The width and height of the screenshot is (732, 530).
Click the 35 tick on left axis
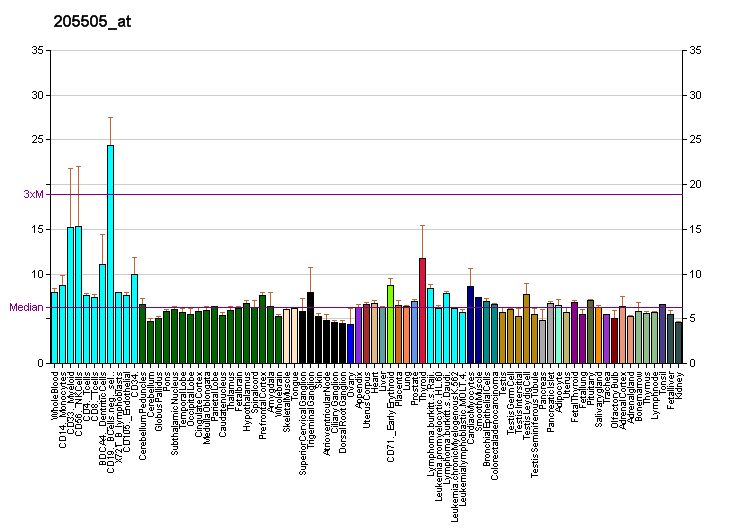(37, 50)
